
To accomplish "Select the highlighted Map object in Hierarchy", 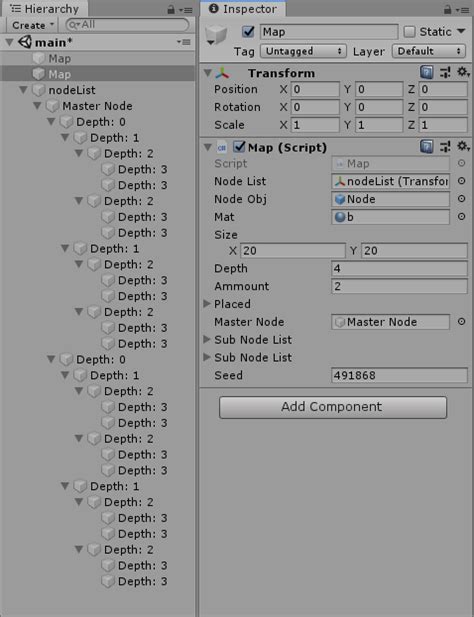I will [98, 74].
